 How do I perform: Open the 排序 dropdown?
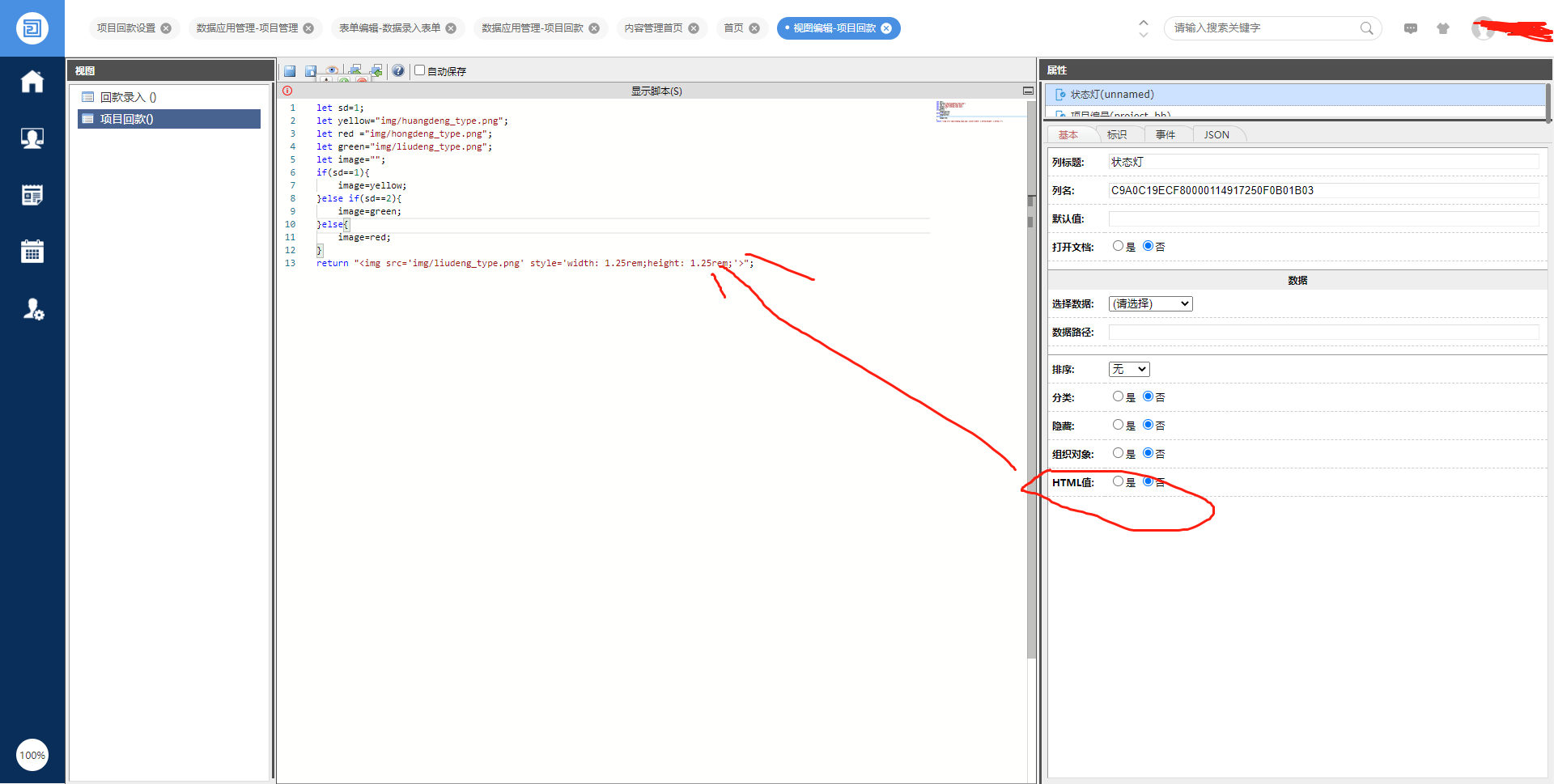pos(1129,369)
